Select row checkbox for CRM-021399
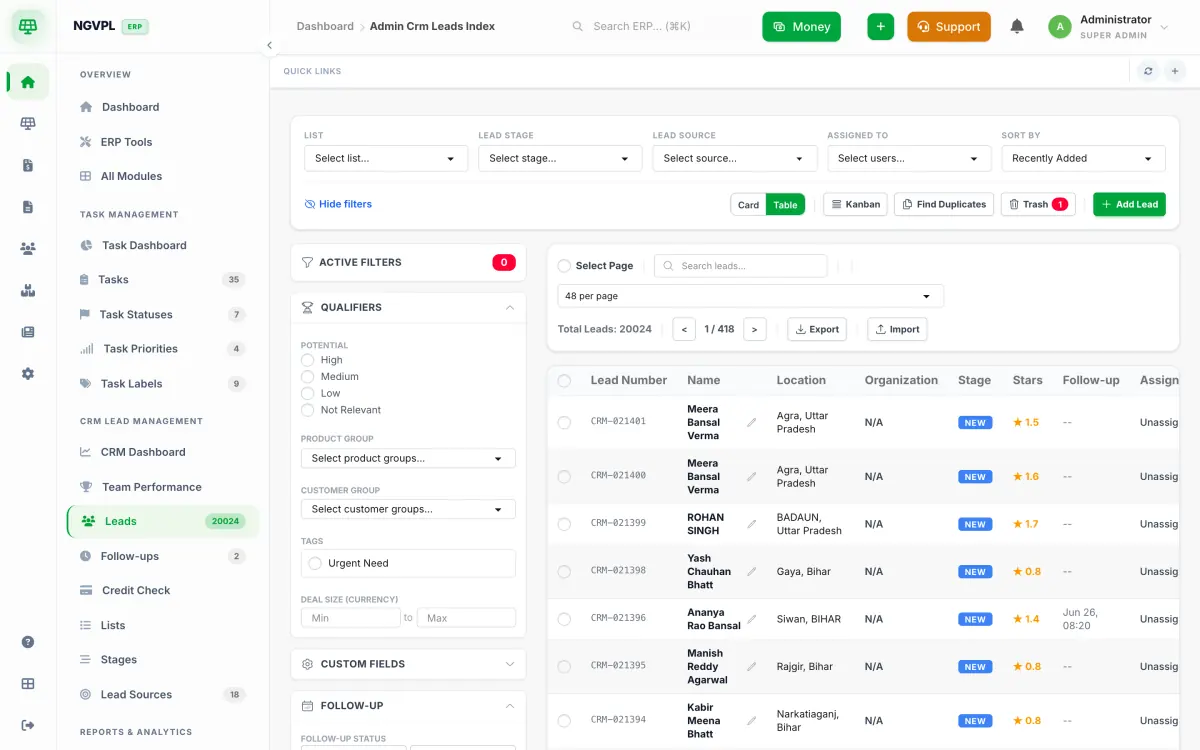The image size is (1200, 750). (x=564, y=524)
